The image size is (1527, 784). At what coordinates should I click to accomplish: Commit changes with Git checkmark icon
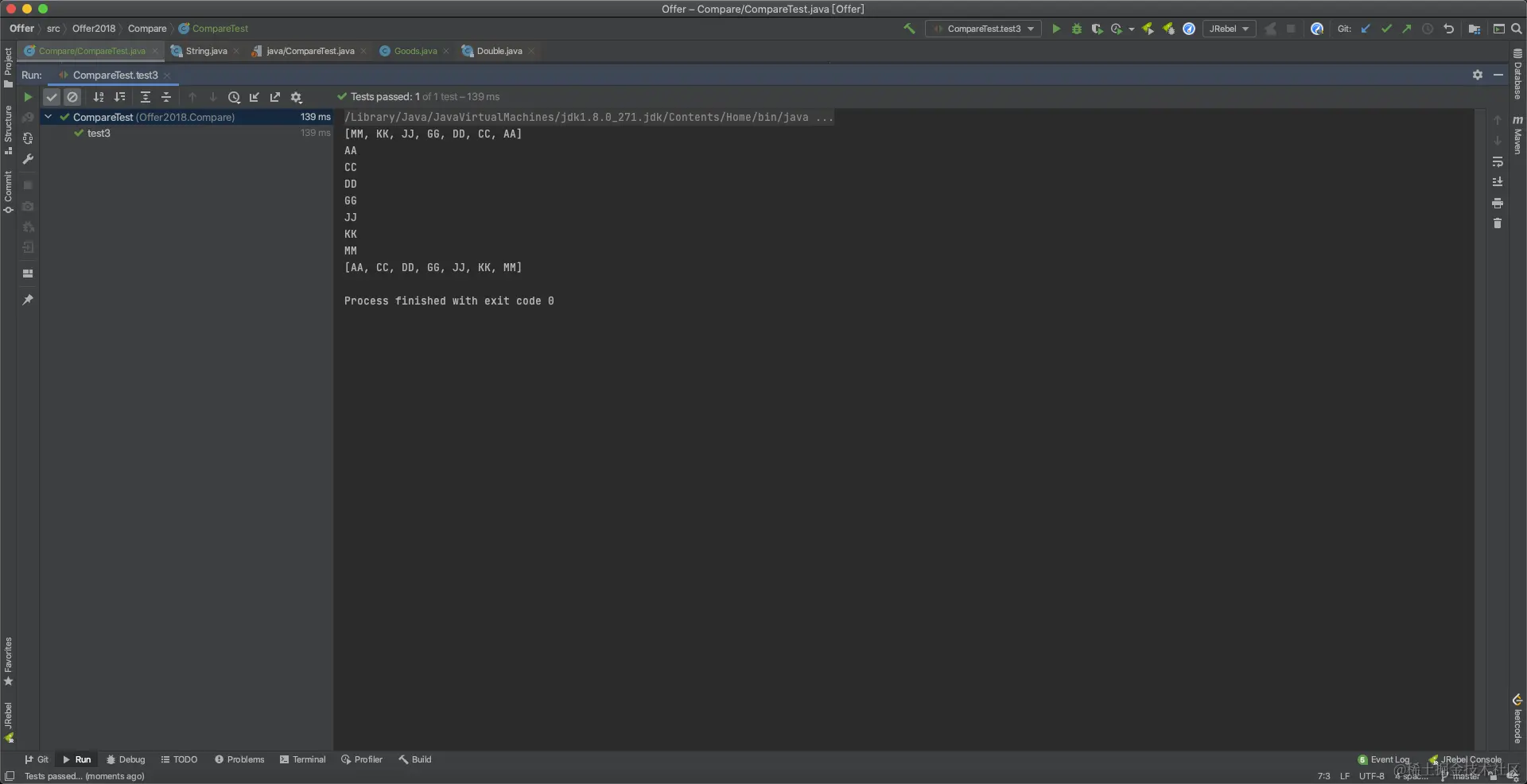point(1386,29)
